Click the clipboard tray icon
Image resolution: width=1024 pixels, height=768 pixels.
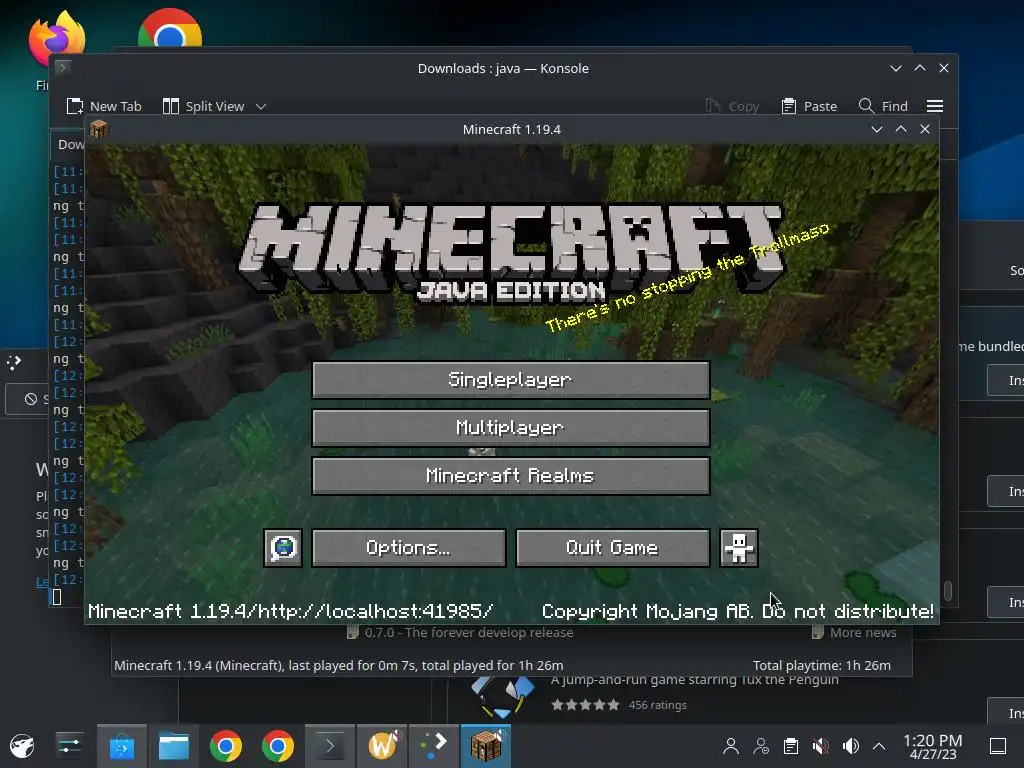791,746
